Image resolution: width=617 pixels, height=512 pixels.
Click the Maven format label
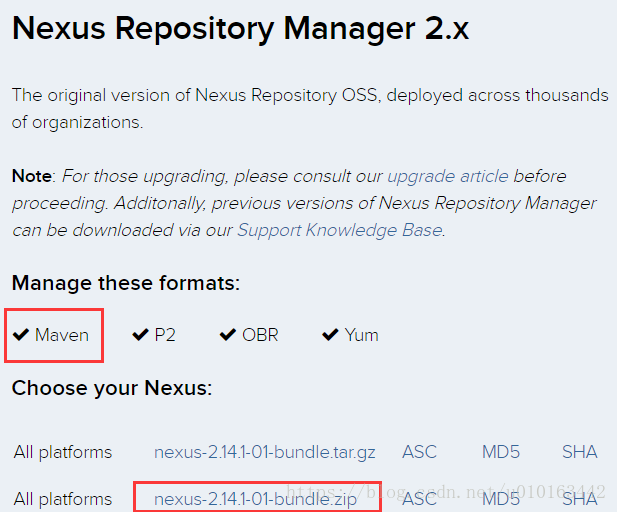click(62, 335)
